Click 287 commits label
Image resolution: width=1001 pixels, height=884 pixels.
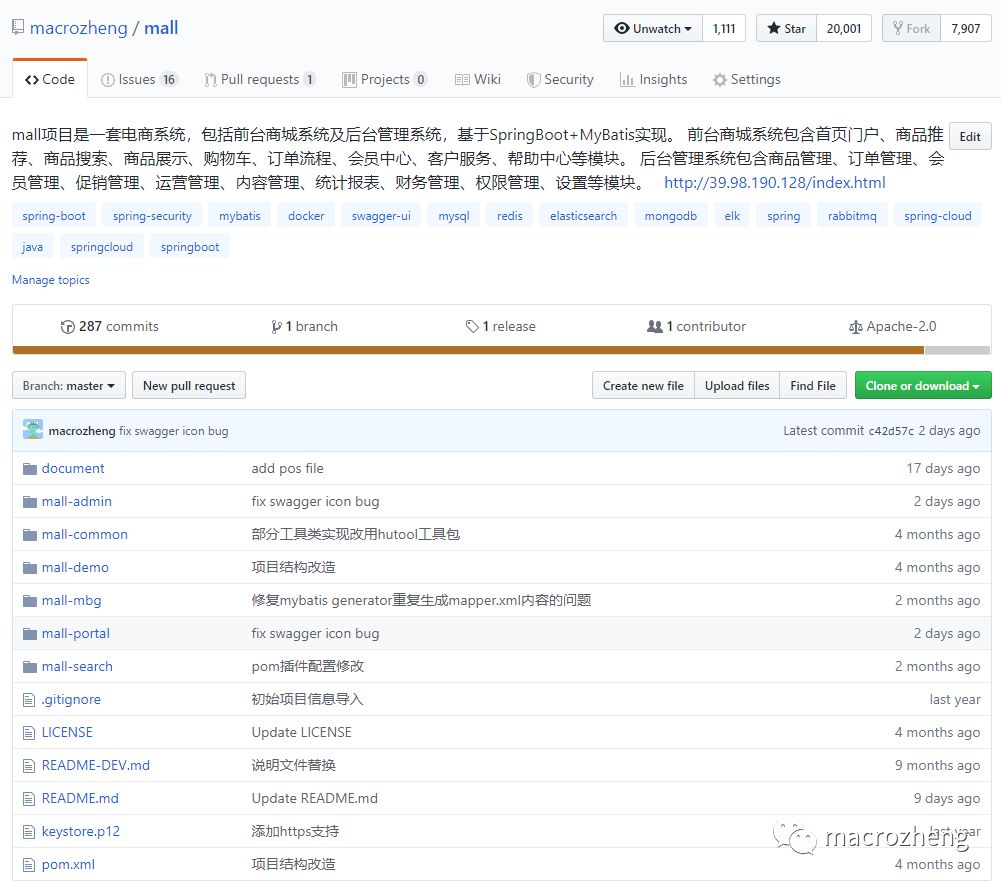118,326
